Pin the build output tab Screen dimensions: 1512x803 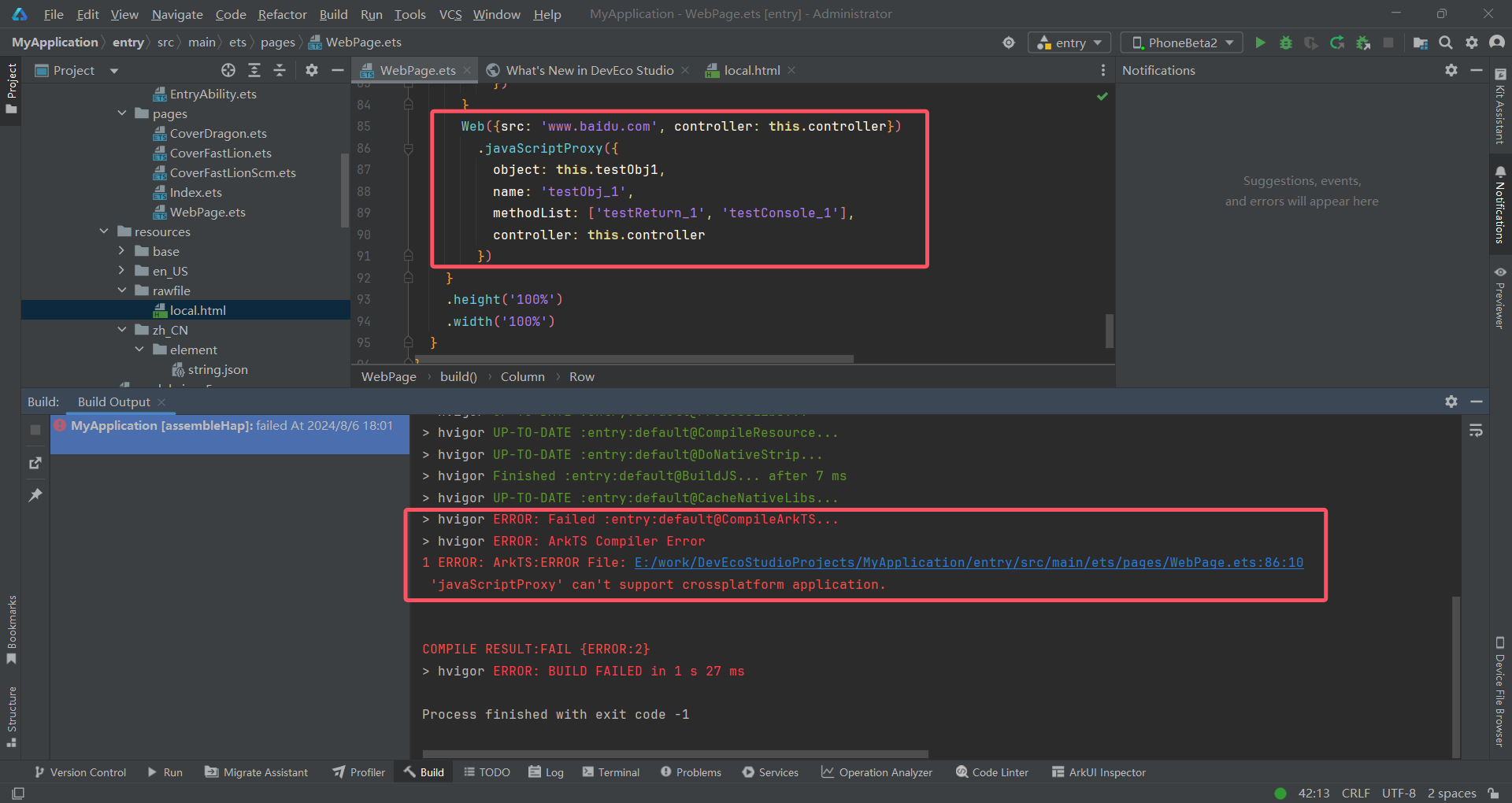click(35, 495)
